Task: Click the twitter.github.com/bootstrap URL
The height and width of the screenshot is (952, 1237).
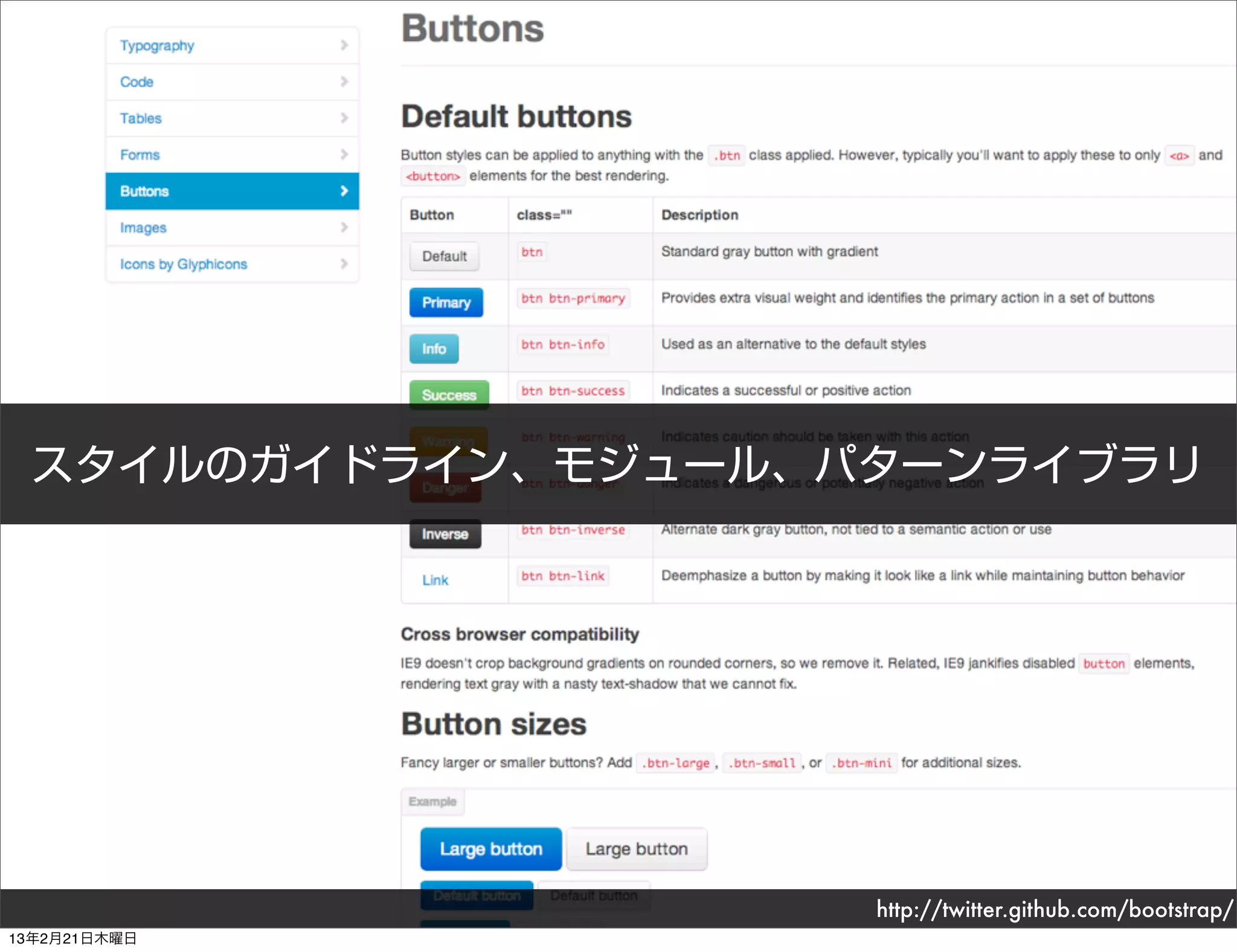Action: [x=1054, y=909]
